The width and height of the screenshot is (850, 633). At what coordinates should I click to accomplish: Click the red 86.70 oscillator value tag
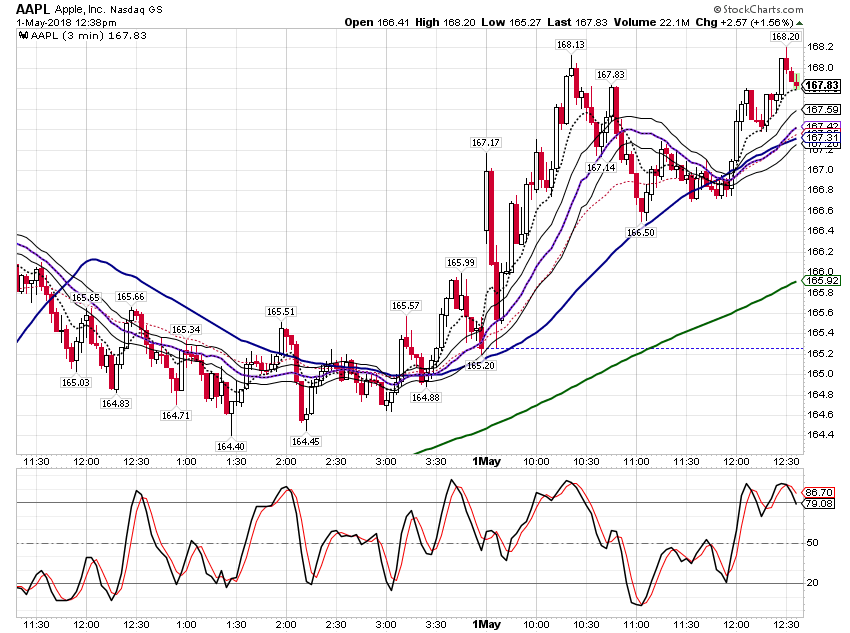pyautogui.click(x=819, y=493)
